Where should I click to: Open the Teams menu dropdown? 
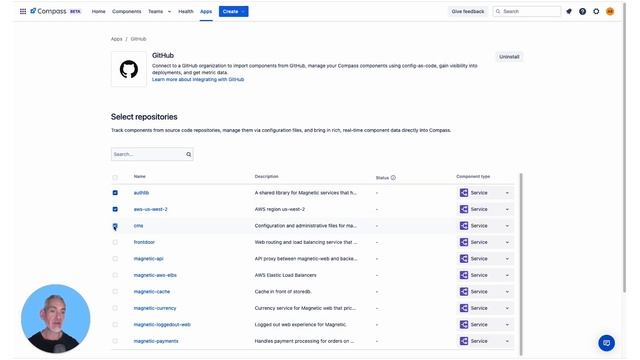click(159, 11)
